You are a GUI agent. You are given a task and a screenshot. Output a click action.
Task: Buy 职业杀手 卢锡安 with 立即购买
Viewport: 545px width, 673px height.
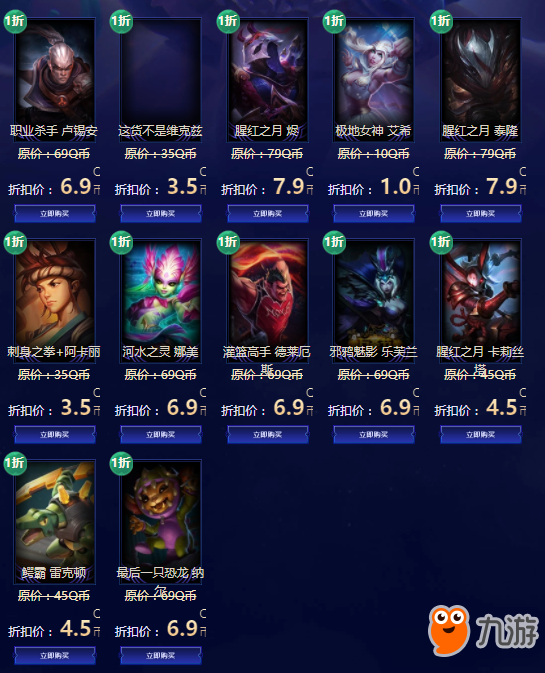click(54, 213)
